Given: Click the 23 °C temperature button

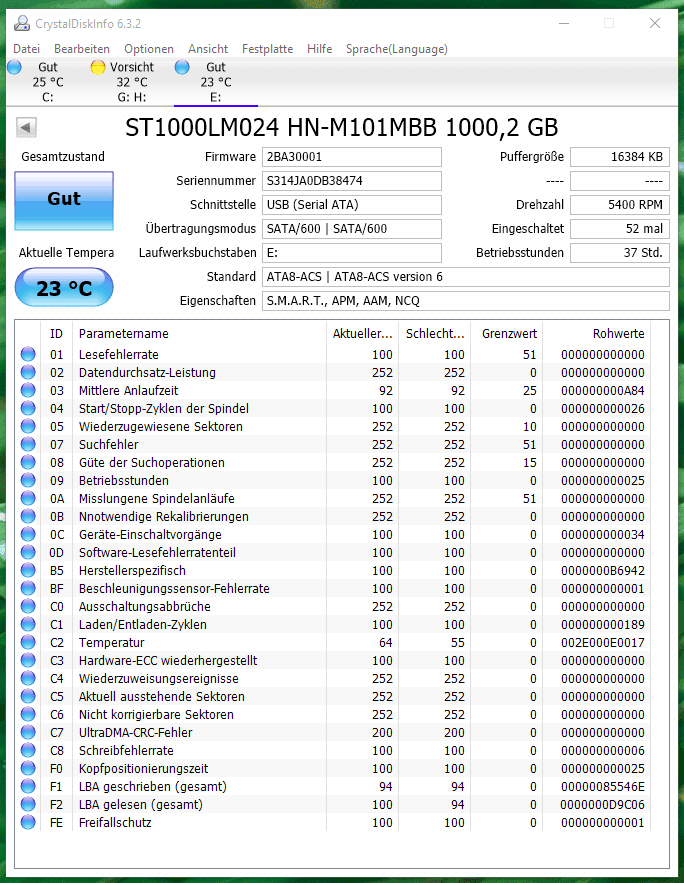Looking at the screenshot, I should pyautogui.click(x=64, y=288).
